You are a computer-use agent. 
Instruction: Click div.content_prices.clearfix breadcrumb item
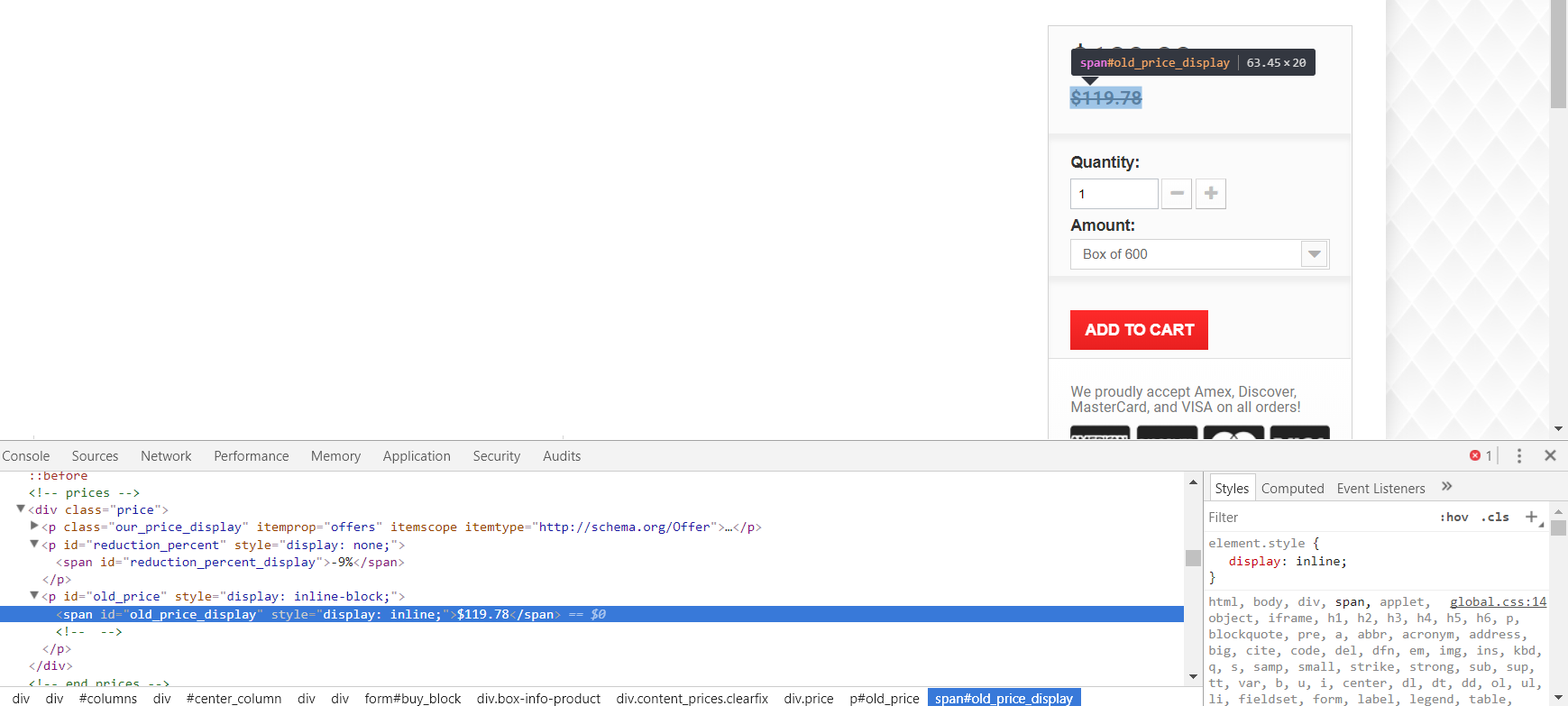(692, 699)
